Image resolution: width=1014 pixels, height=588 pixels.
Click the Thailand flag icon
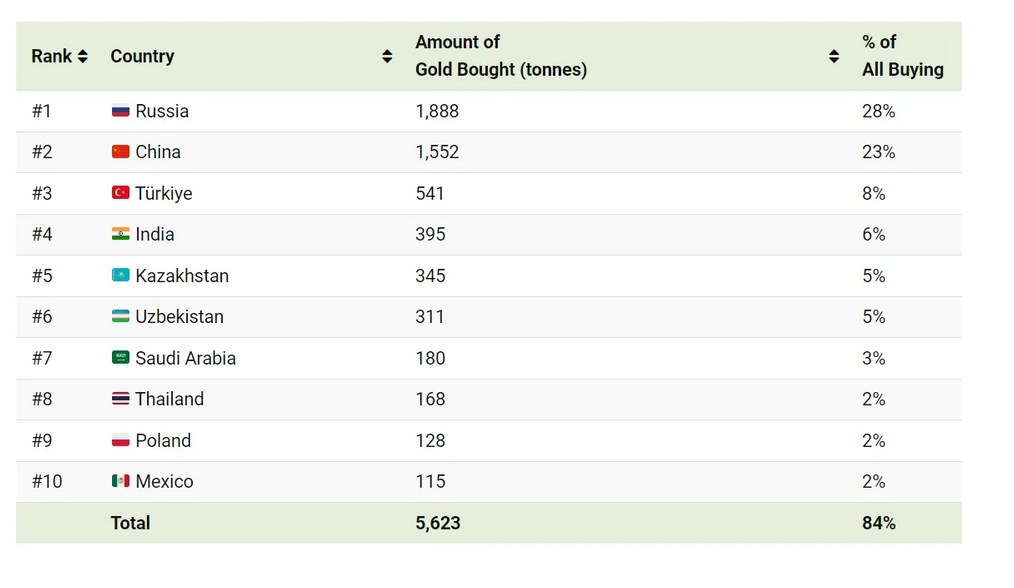tap(120, 399)
